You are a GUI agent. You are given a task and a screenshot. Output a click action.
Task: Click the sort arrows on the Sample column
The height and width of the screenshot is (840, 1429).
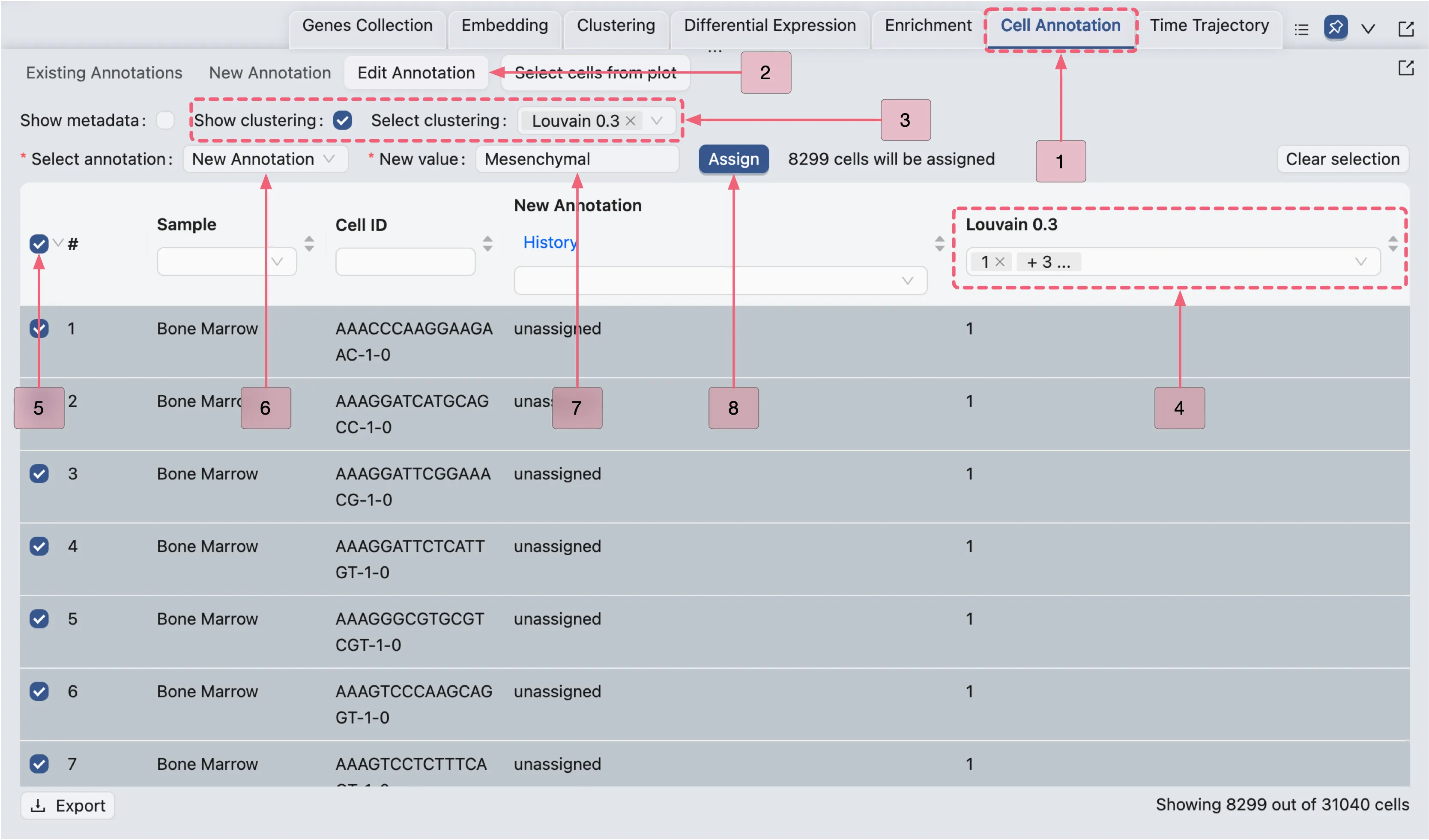pyautogui.click(x=309, y=244)
